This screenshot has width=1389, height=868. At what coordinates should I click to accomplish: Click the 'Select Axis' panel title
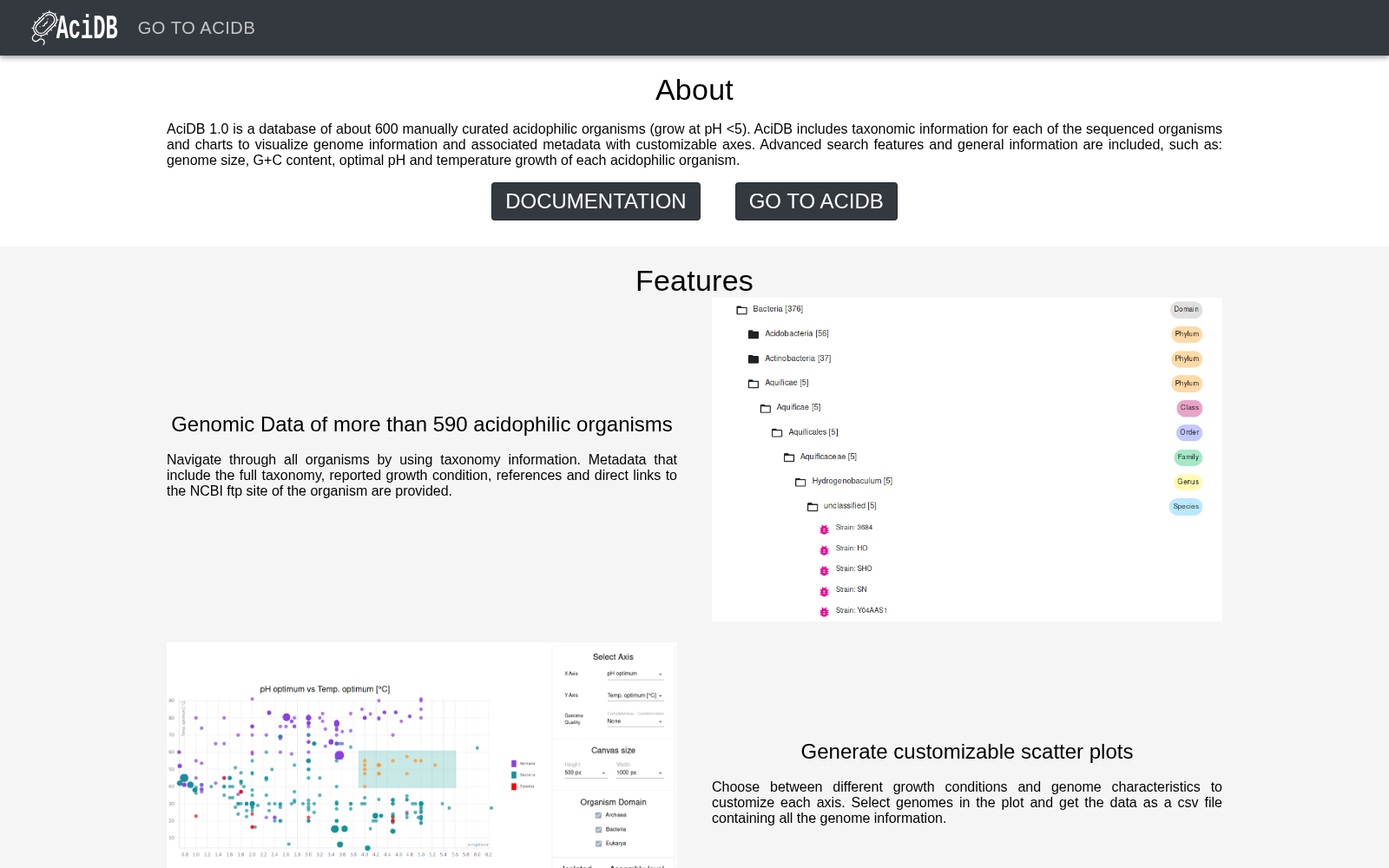[613, 657]
